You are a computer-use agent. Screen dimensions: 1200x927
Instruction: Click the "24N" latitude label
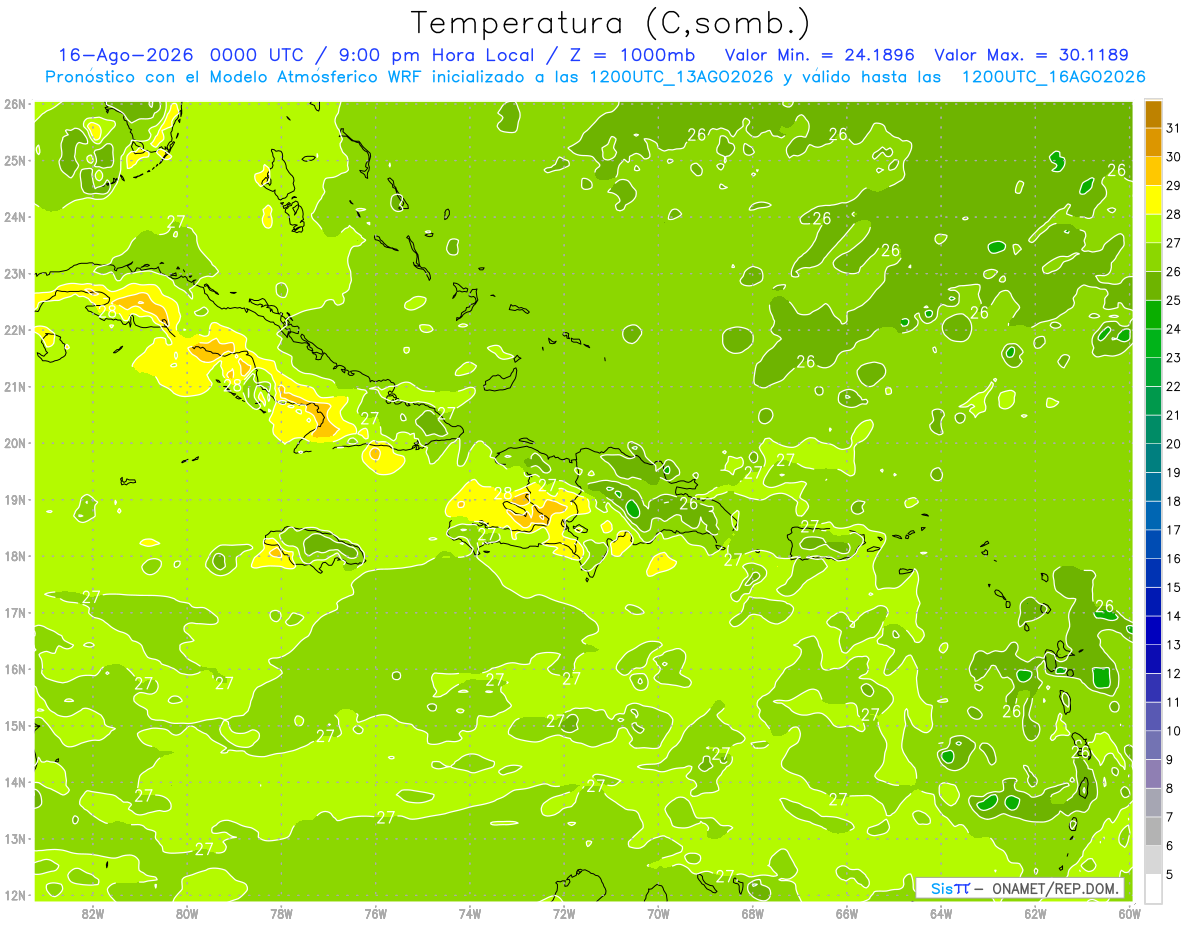tap(15, 217)
